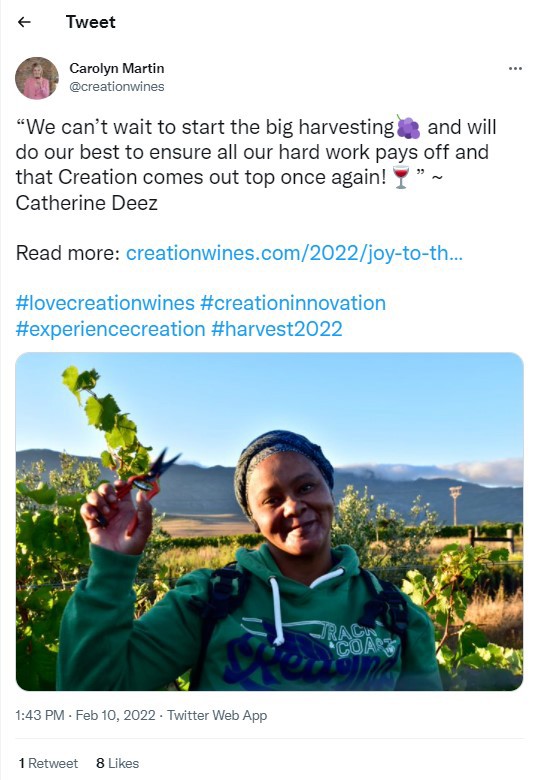Enlarge the vineyard worker photo
The image size is (533, 780).
[269, 521]
